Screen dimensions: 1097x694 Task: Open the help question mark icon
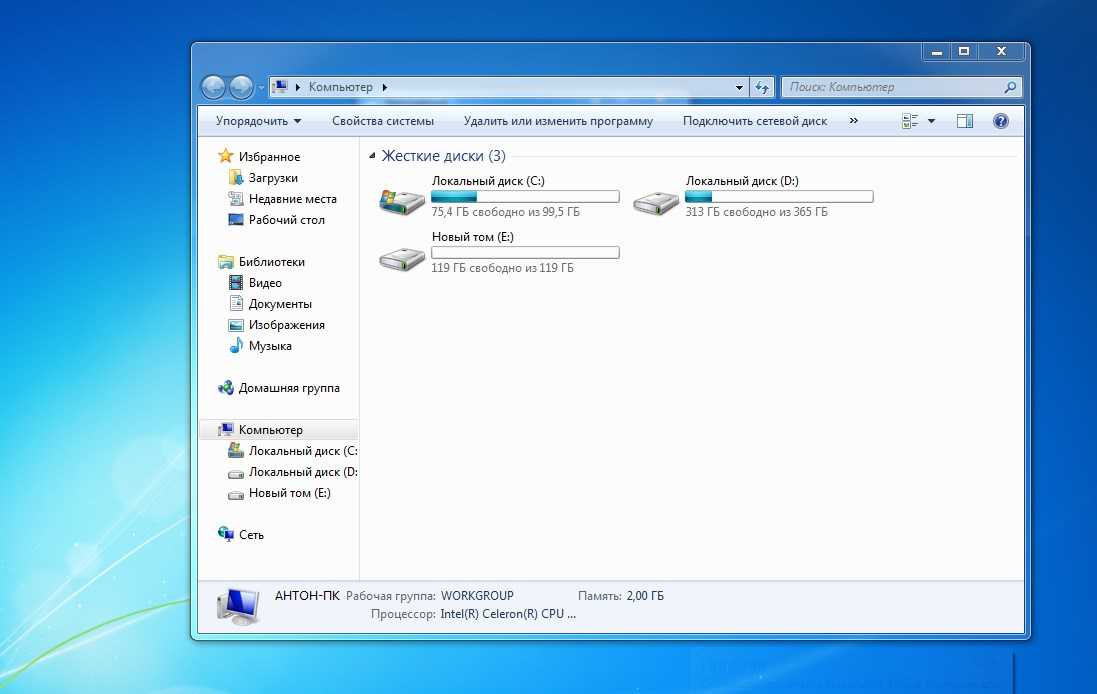pyautogui.click(x=1000, y=121)
